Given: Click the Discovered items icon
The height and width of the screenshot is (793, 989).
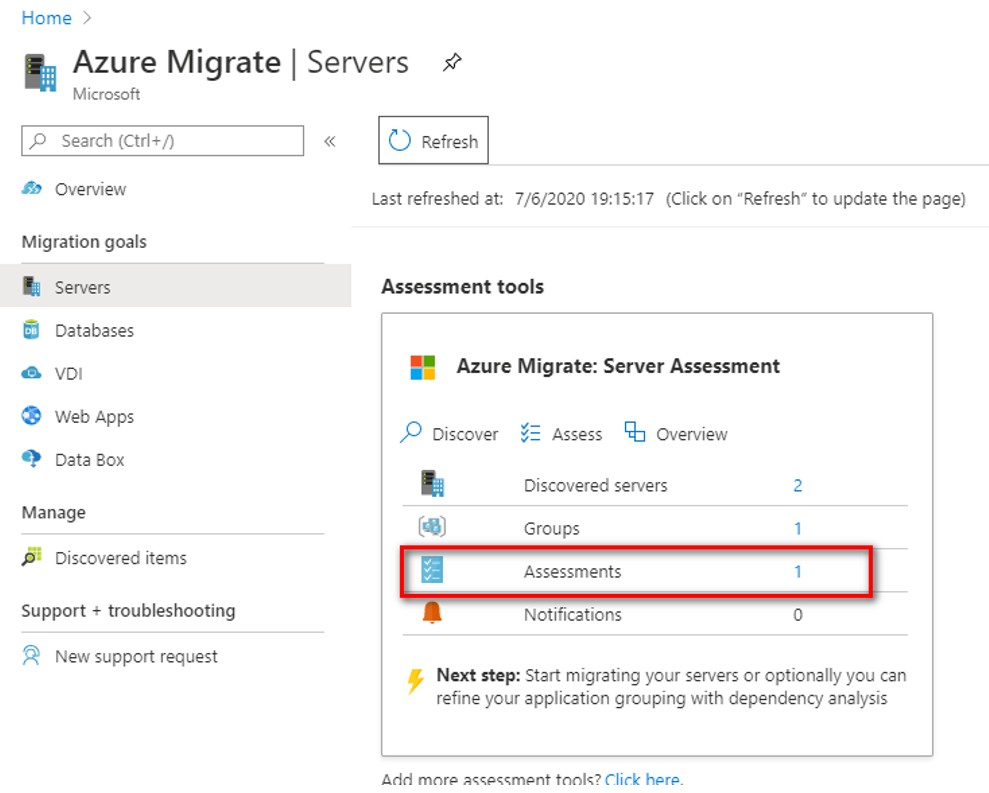Looking at the screenshot, I should [32, 557].
